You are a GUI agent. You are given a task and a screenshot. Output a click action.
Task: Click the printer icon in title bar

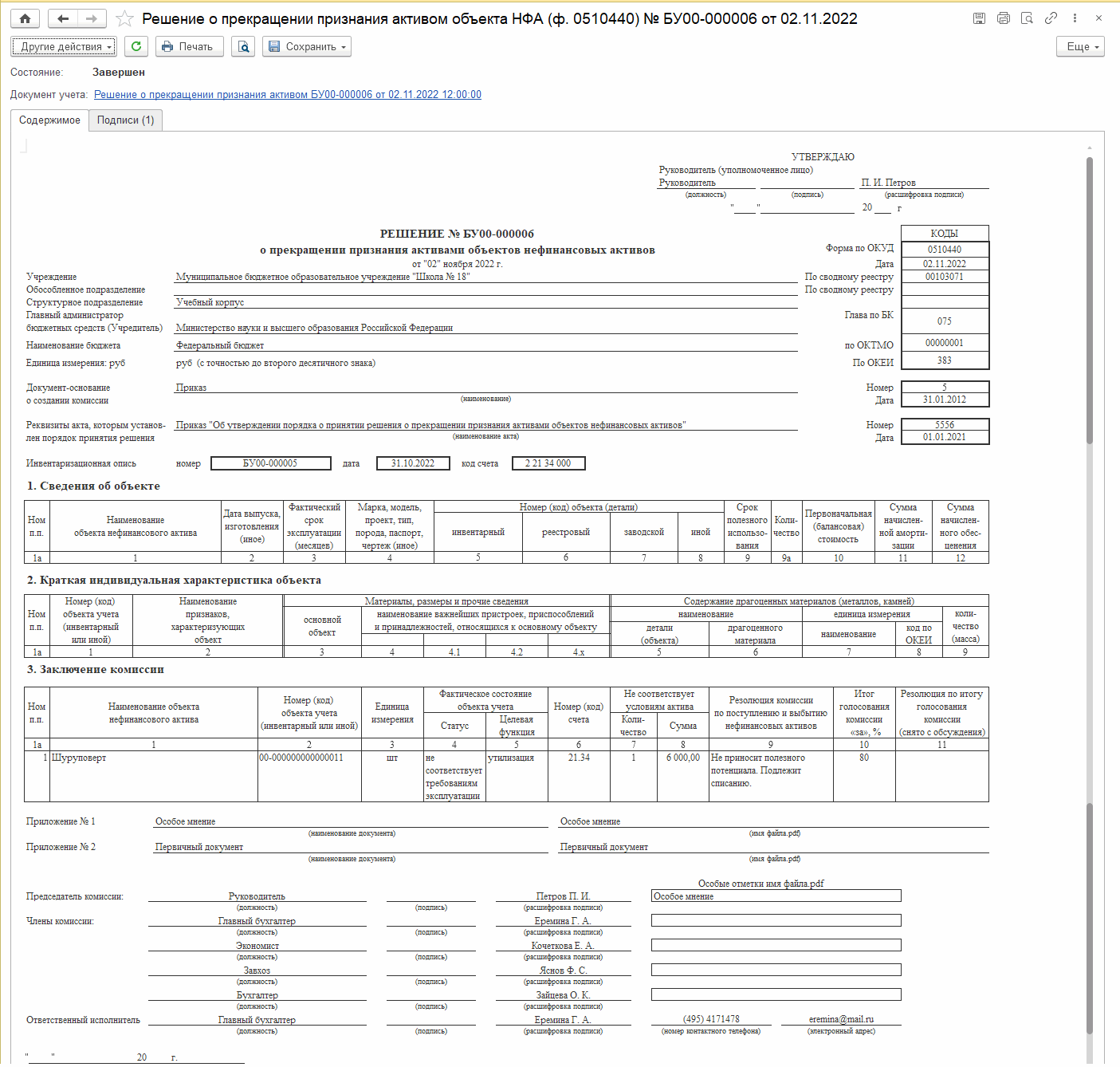[x=1003, y=18]
